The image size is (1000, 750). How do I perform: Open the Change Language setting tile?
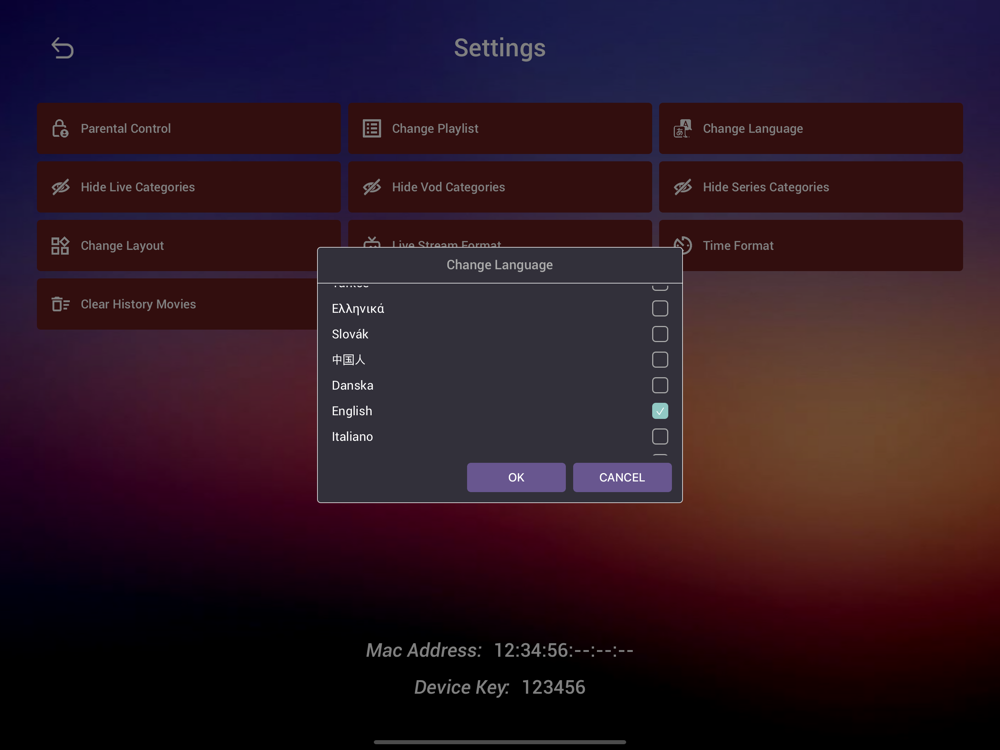click(811, 129)
